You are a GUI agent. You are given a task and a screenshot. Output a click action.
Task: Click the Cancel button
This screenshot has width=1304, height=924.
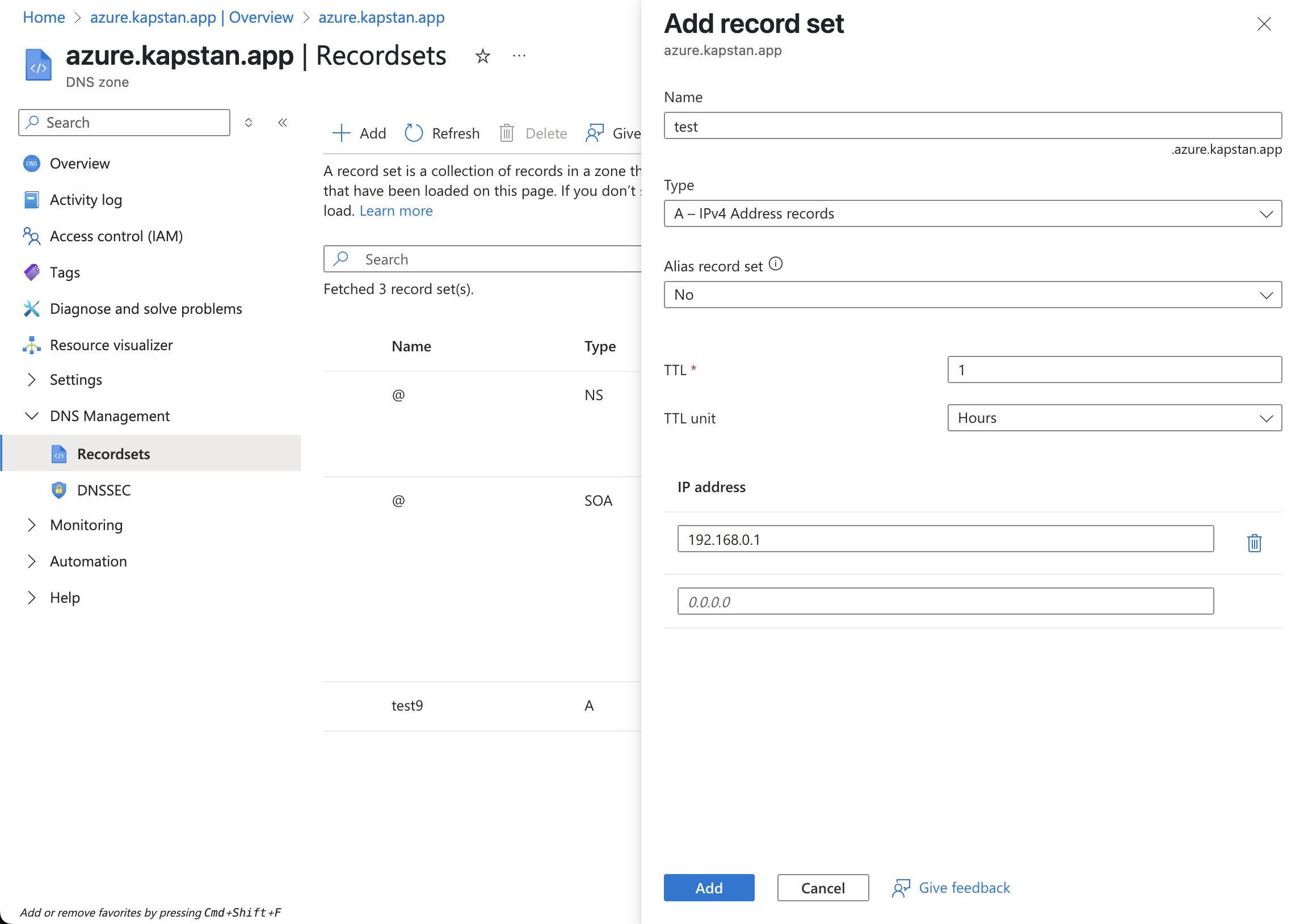(822, 888)
